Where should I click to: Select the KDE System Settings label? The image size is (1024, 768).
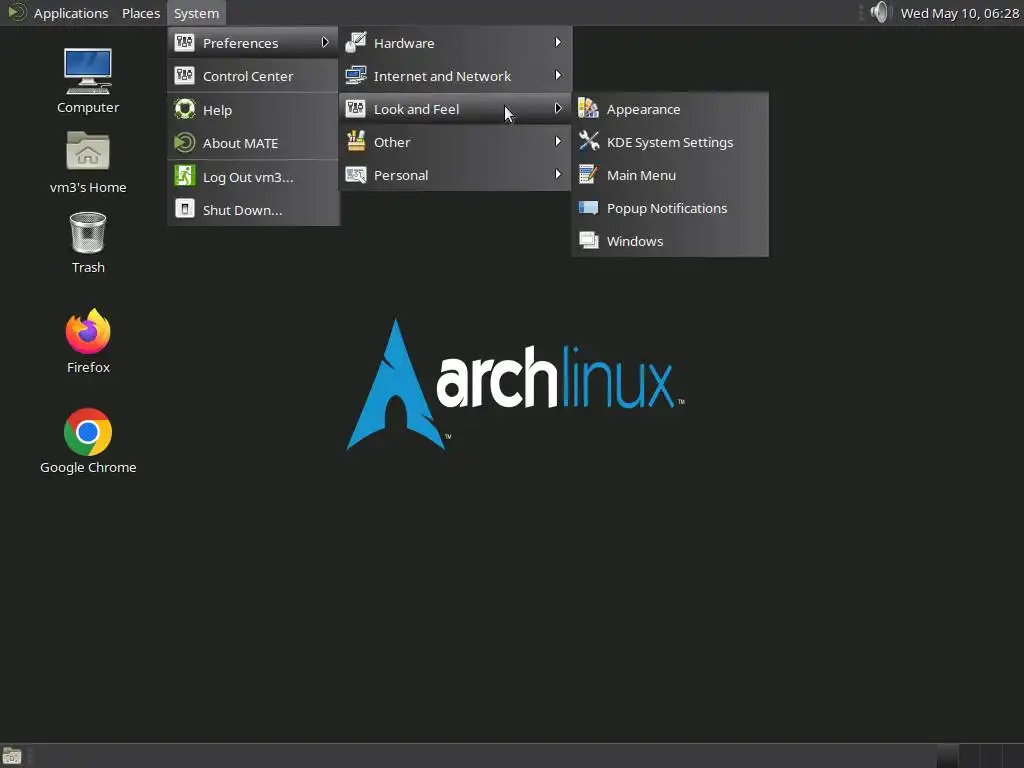point(670,142)
